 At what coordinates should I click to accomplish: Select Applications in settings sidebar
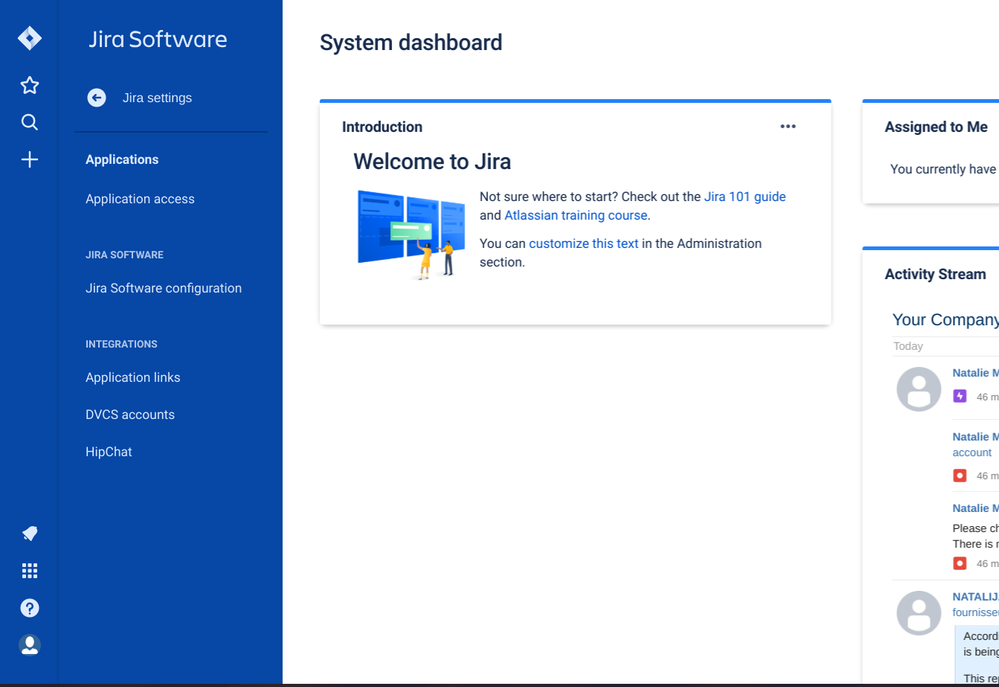pyautogui.click(x=122, y=159)
